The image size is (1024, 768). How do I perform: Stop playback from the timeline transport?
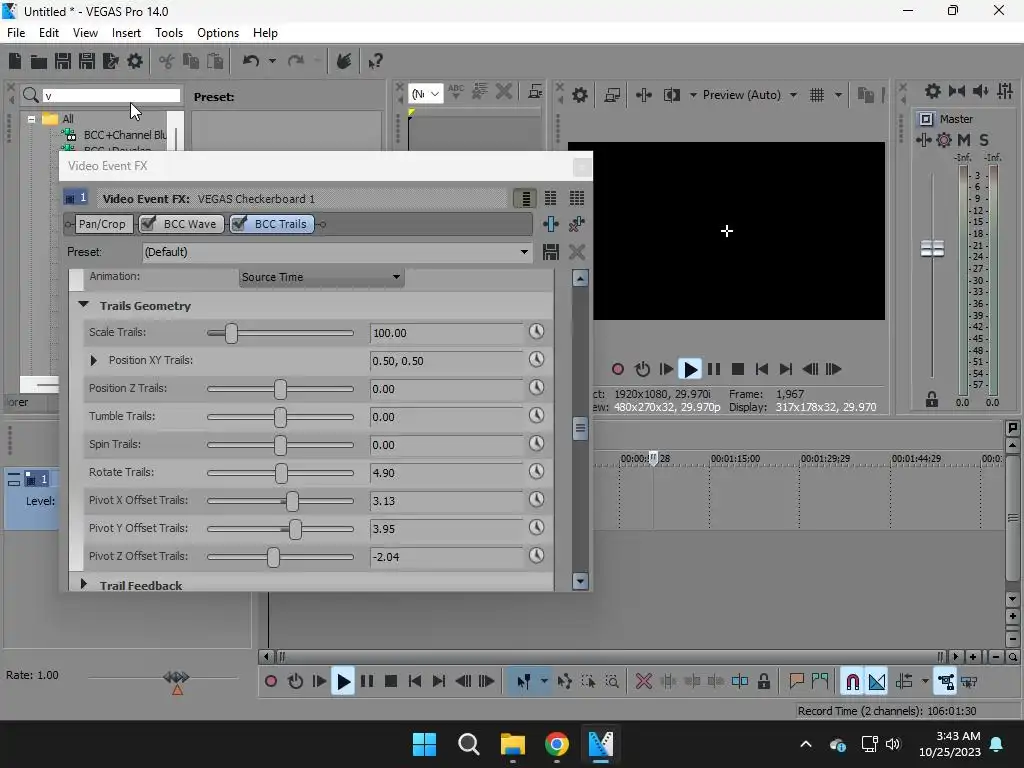391,682
